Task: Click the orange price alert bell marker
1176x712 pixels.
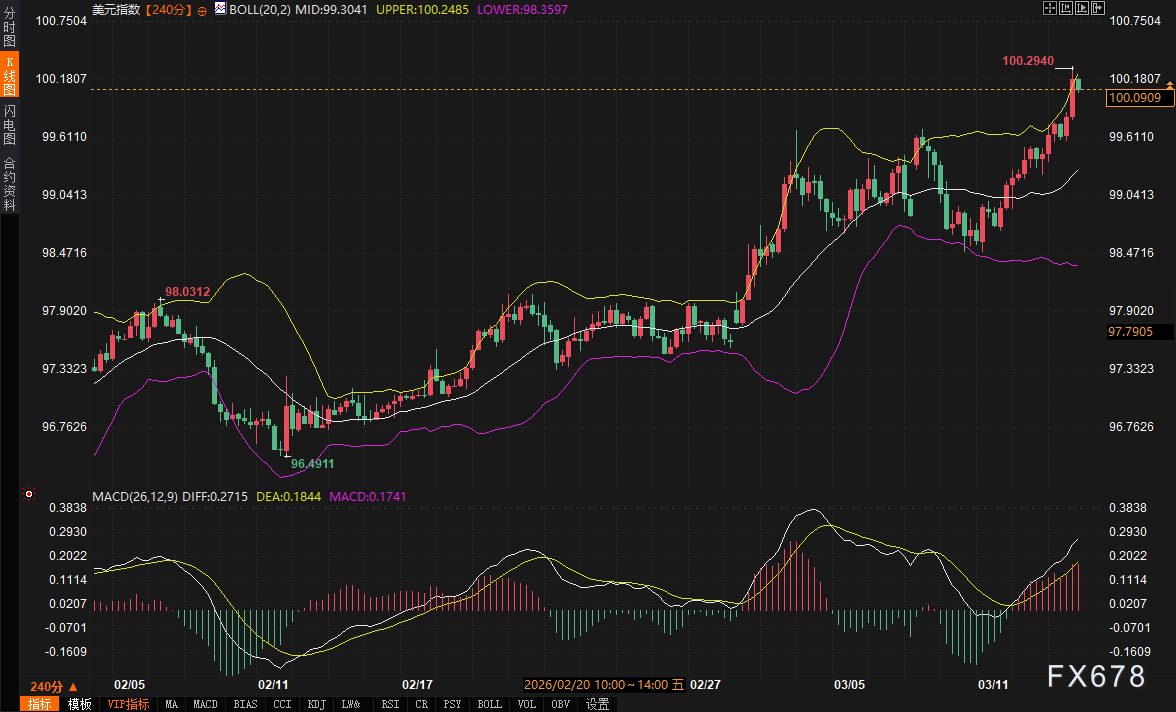Action: pyautogui.click(x=1167, y=87)
